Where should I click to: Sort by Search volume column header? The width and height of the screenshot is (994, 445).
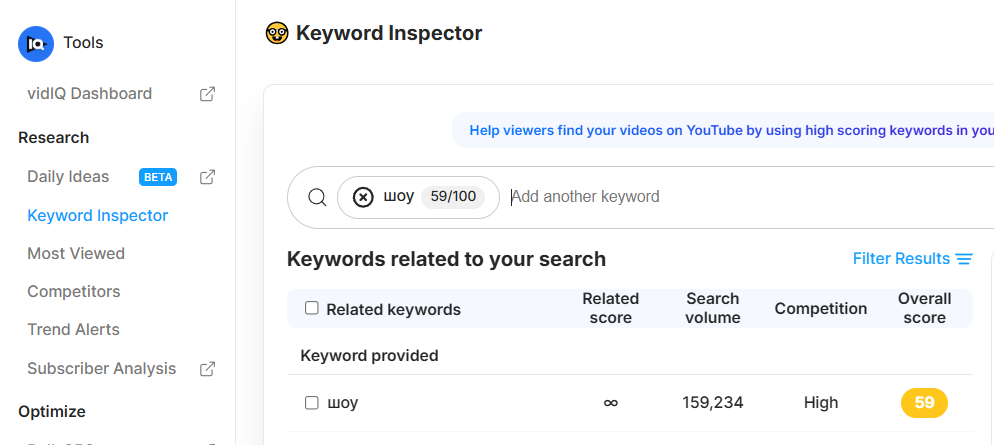point(713,308)
